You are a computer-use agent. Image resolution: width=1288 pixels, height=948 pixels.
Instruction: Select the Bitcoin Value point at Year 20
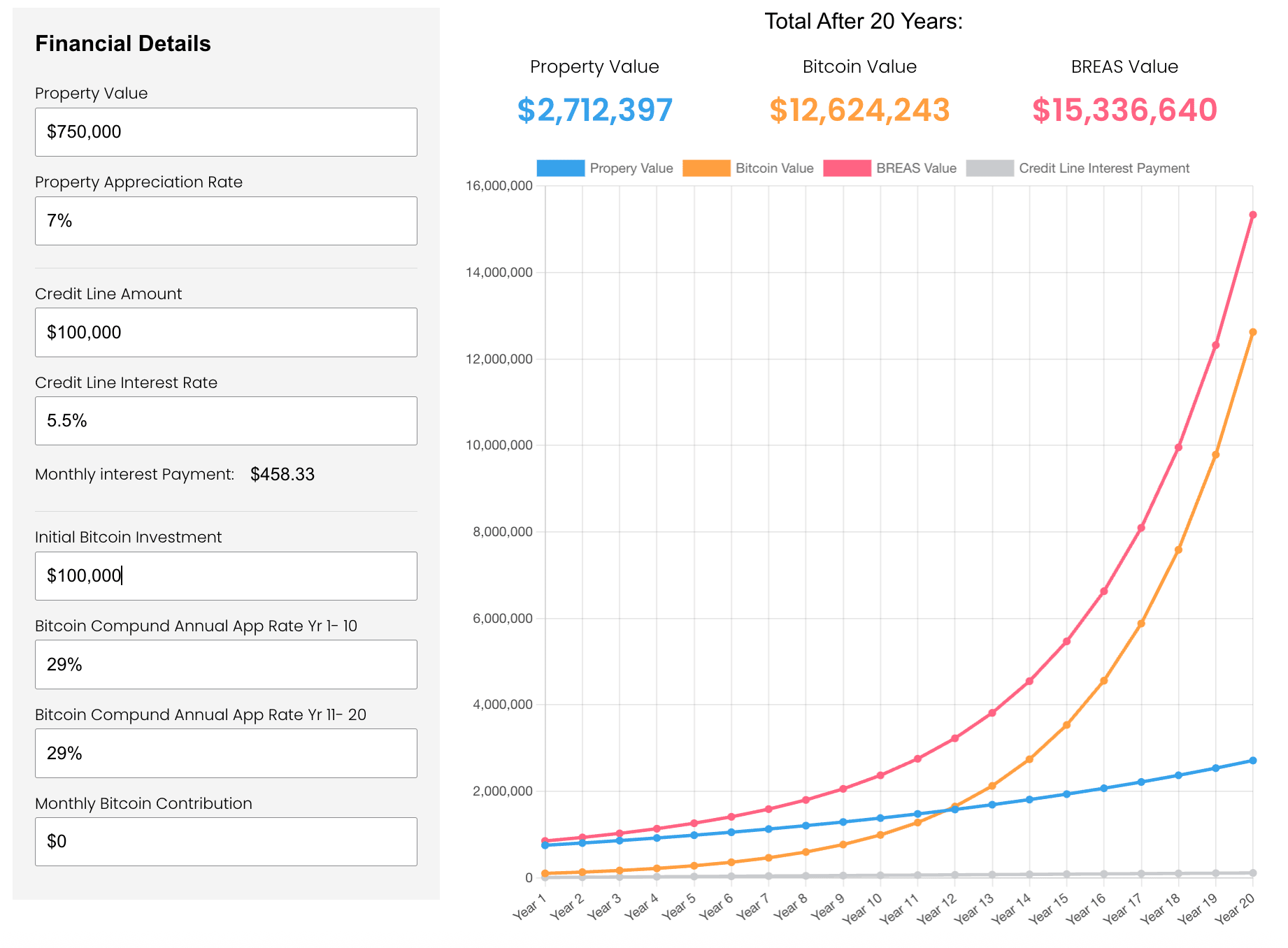1252,333
